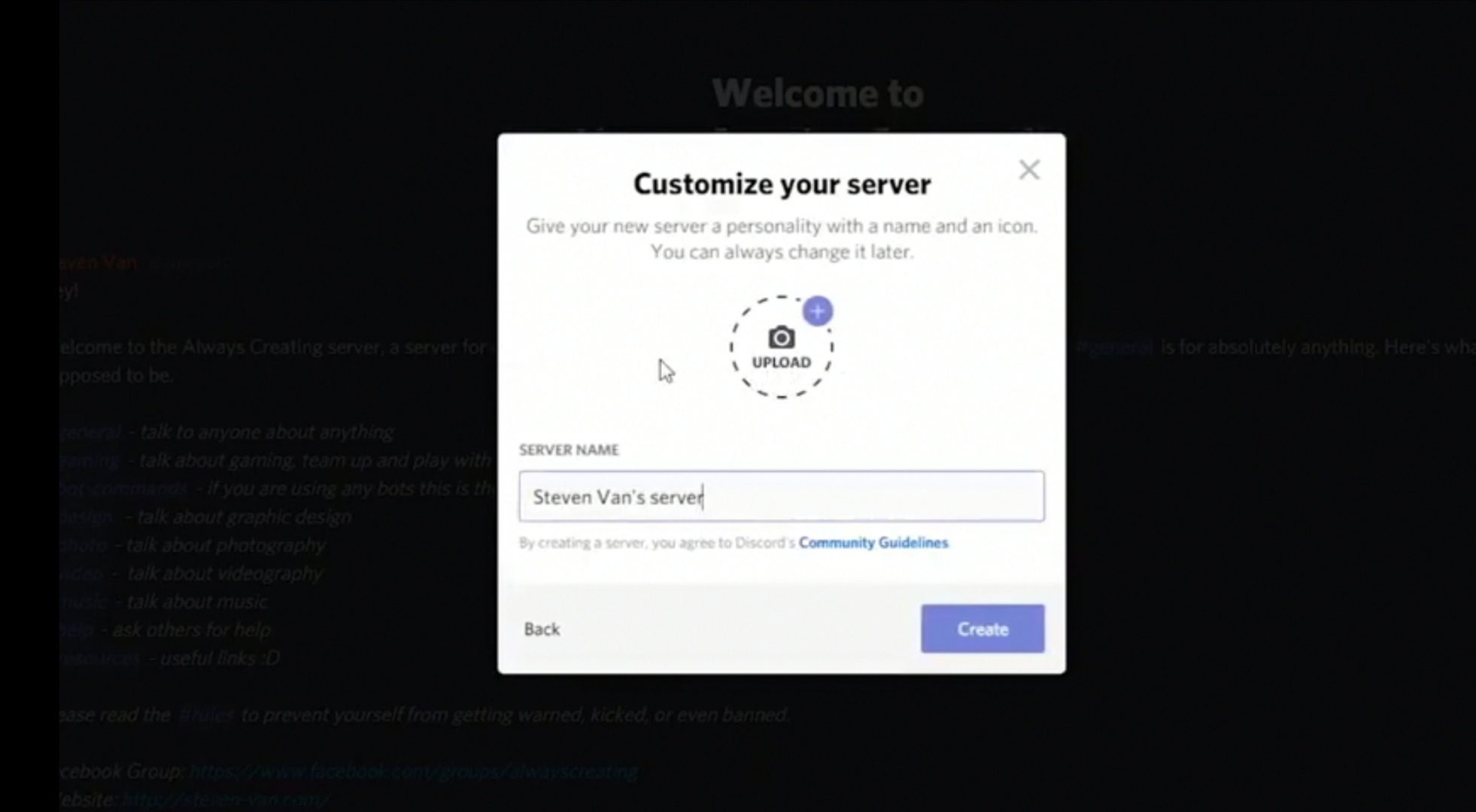Click the Create button

coord(982,629)
